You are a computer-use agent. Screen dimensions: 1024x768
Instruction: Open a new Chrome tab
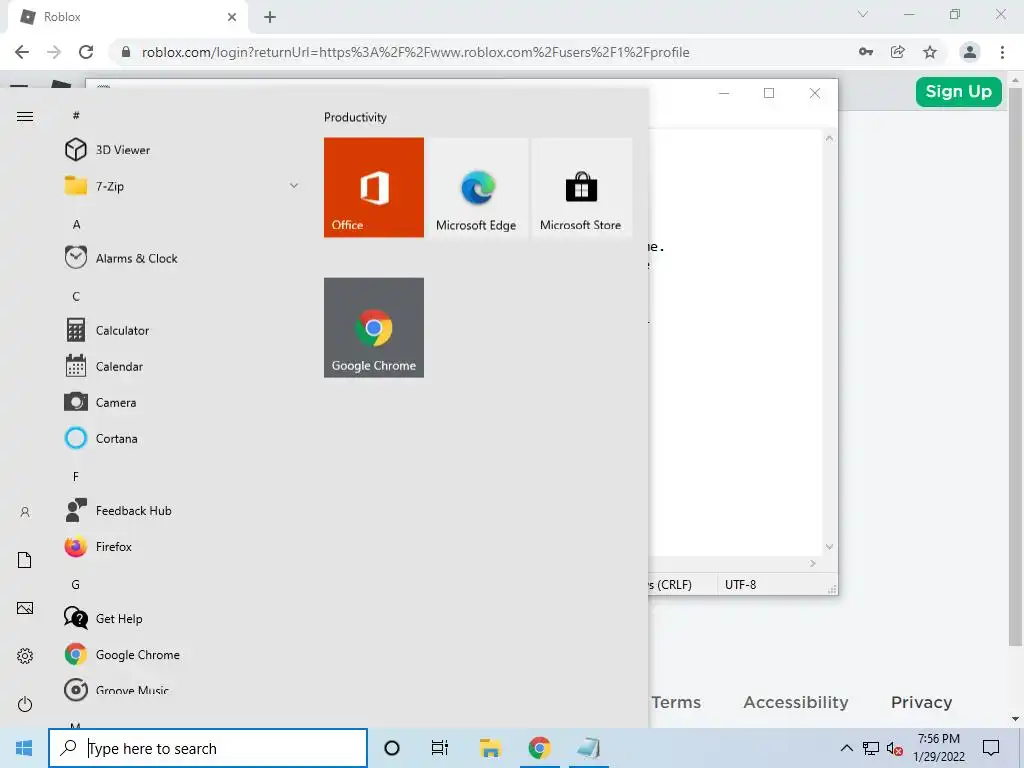[x=270, y=17]
